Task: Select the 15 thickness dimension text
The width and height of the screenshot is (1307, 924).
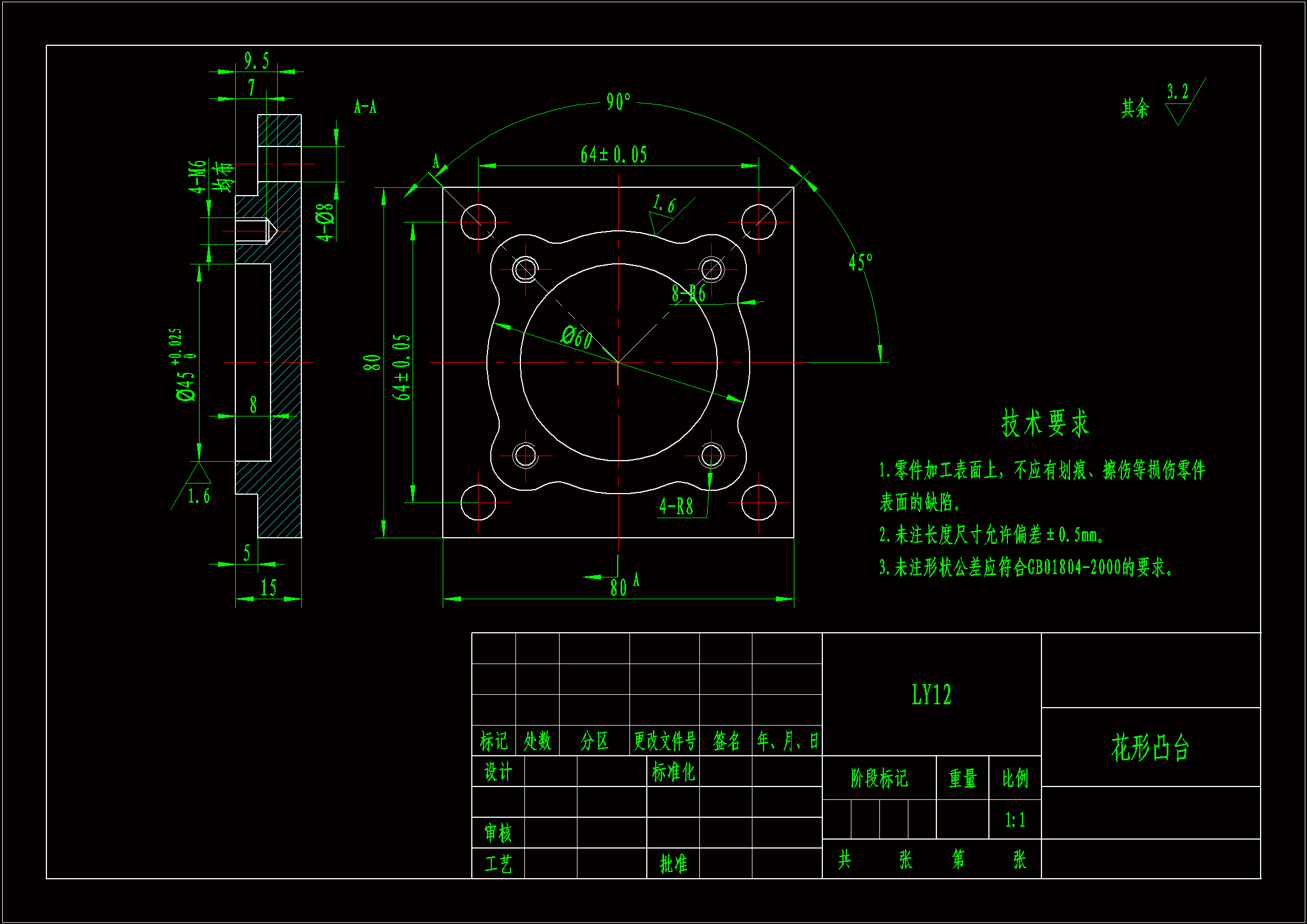Action: (x=268, y=587)
